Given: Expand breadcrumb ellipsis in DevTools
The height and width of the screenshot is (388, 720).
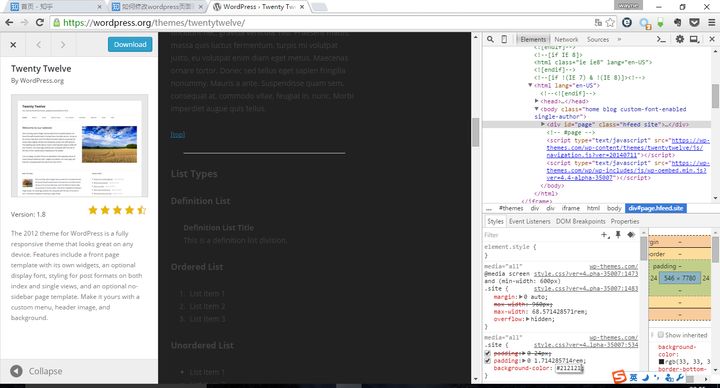Looking at the screenshot, I should [x=489, y=208].
